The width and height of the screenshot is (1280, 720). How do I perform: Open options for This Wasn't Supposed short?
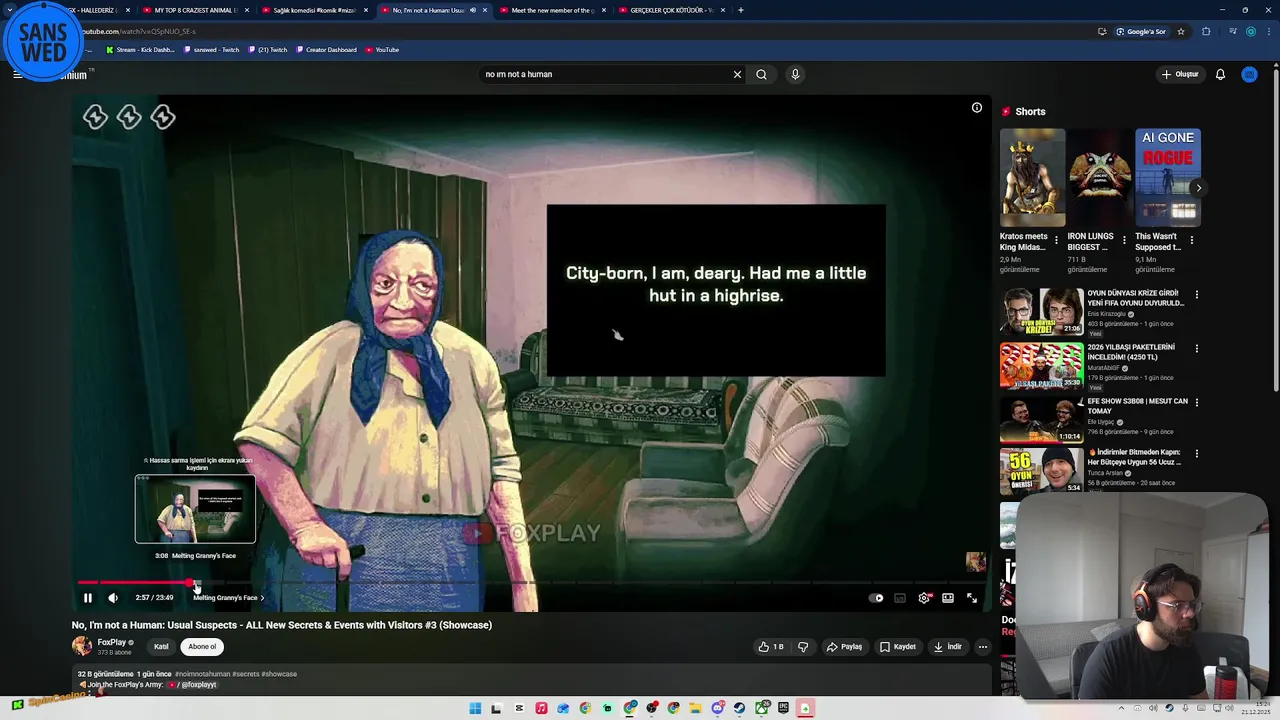1191,240
